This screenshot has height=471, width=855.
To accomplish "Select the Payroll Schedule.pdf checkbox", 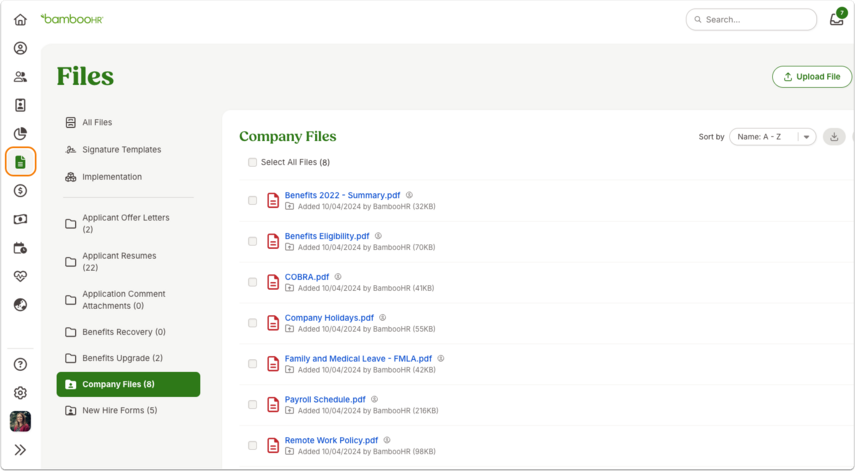I will (x=252, y=404).
